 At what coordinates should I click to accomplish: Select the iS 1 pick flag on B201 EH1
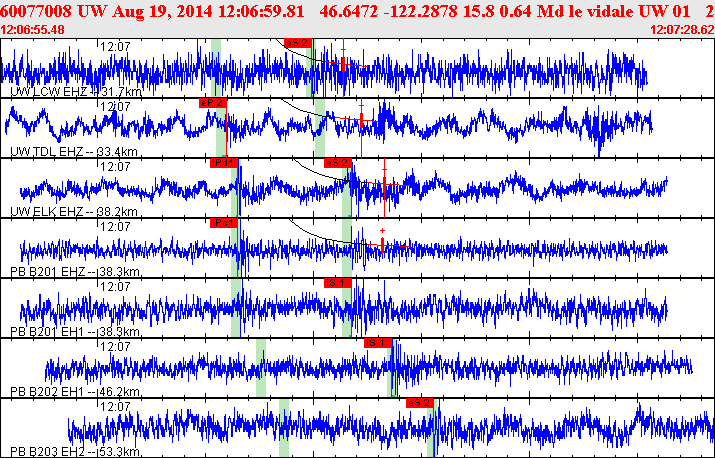[x=338, y=283]
